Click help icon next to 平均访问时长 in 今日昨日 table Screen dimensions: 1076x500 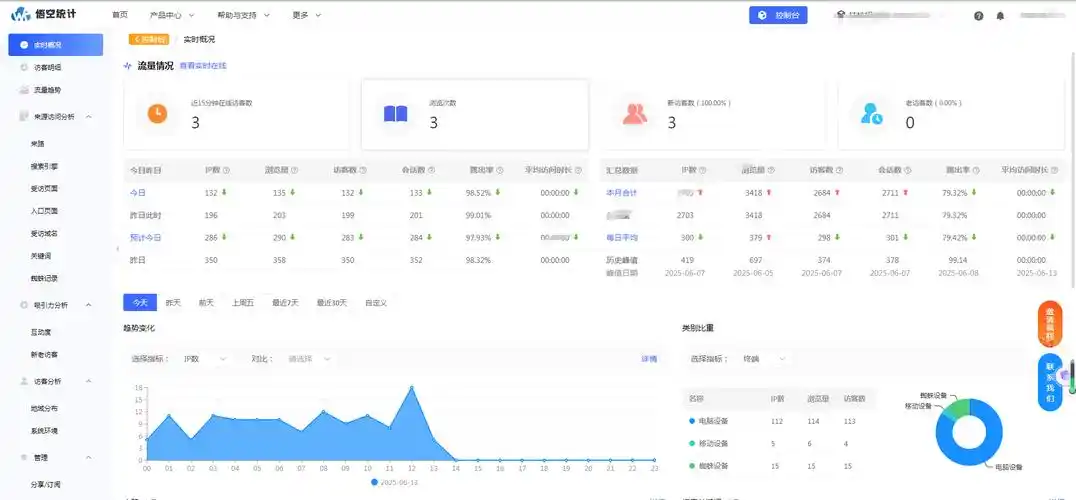(x=578, y=170)
